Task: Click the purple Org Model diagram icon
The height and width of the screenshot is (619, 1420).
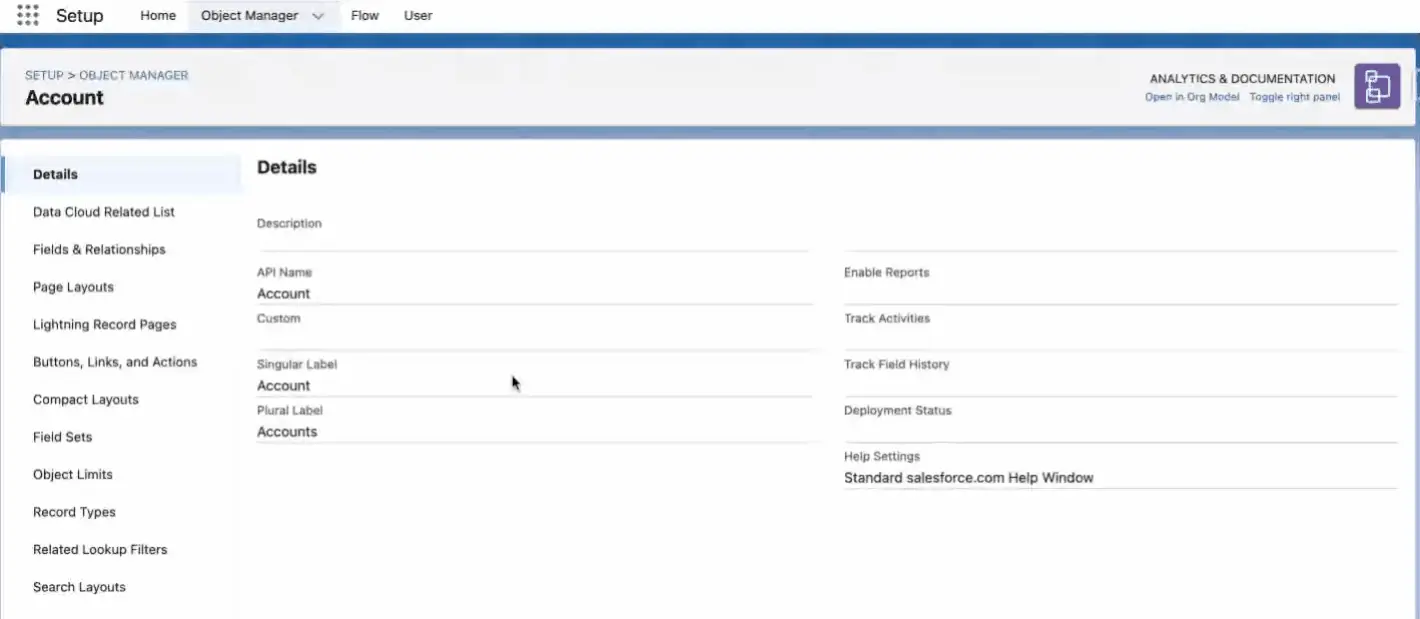Action: click(1377, 86)
